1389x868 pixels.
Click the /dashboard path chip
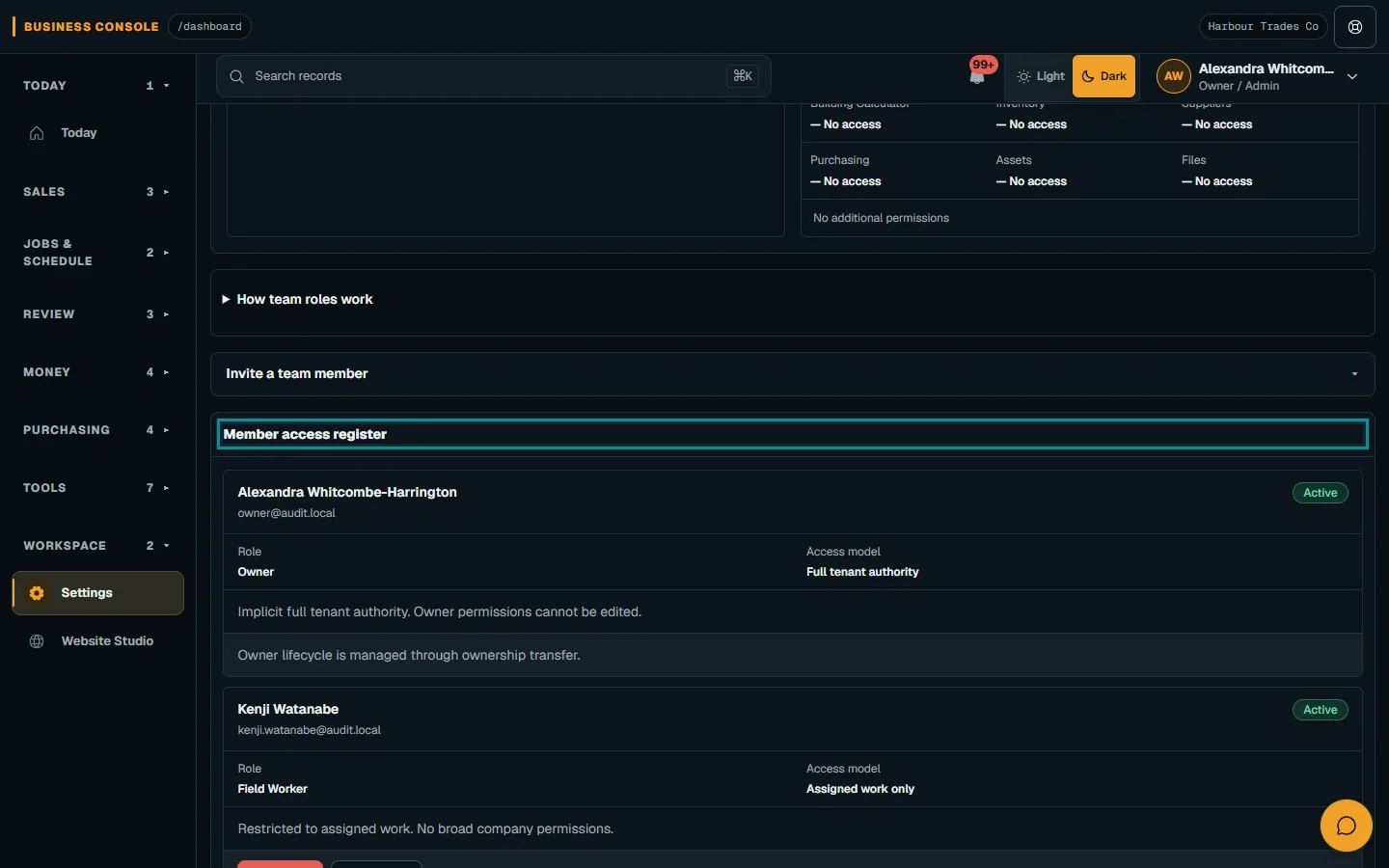coord(209,27)
